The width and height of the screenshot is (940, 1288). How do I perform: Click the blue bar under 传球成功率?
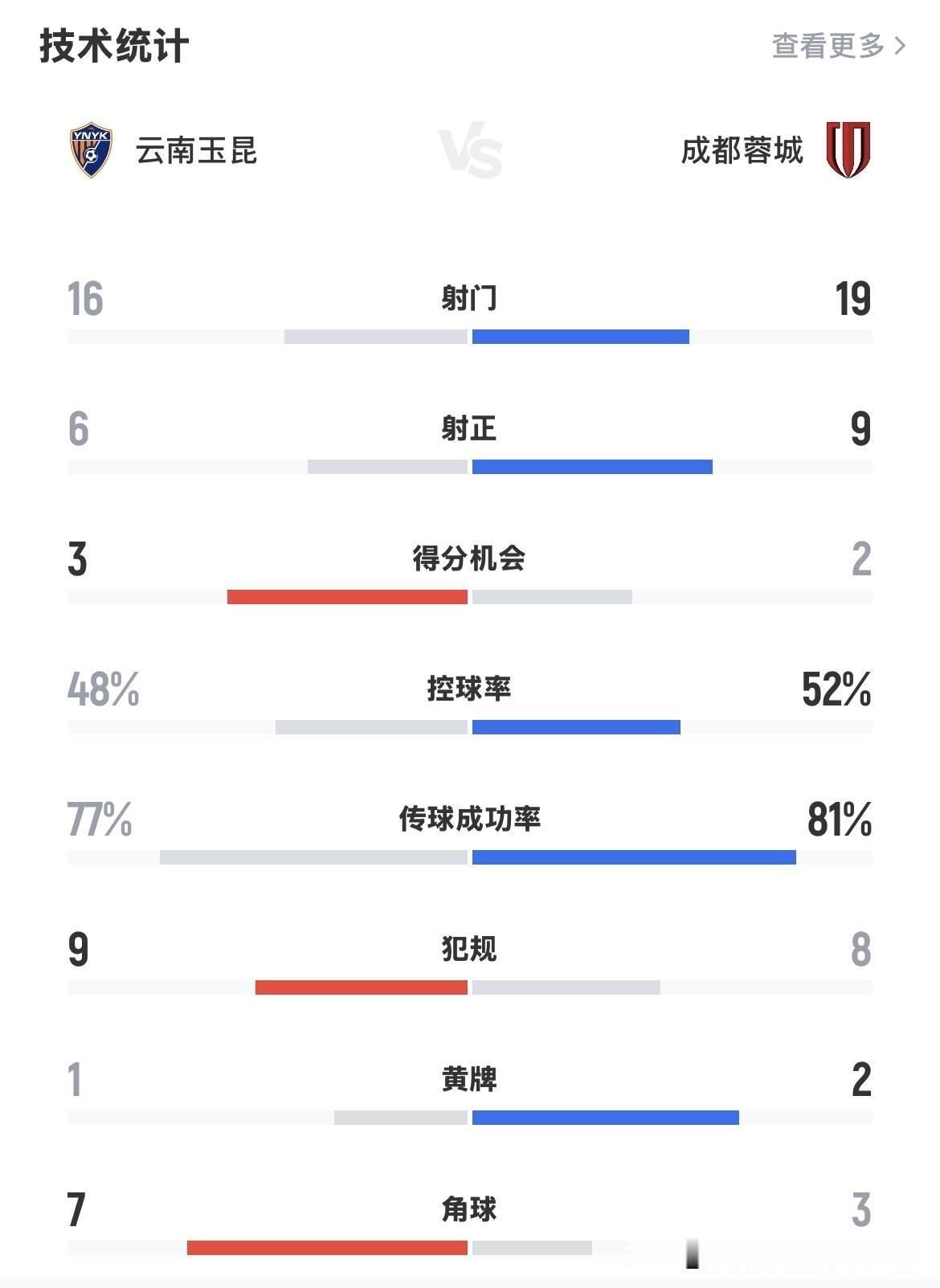pyautogui.click(x=634, y=857)
